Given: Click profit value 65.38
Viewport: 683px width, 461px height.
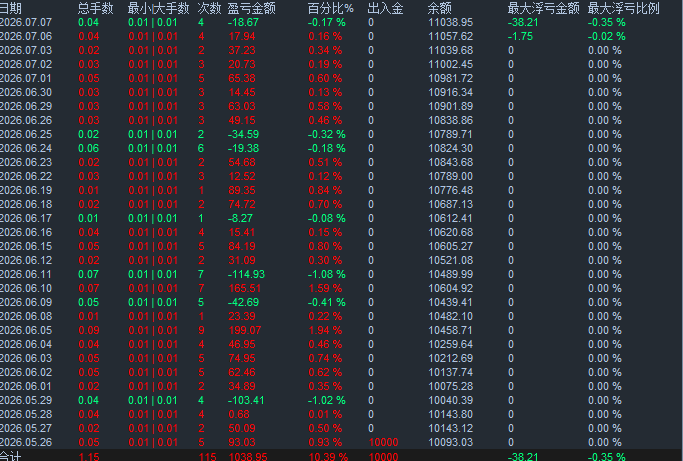Looking at the screenshot, I should [242, 78].
